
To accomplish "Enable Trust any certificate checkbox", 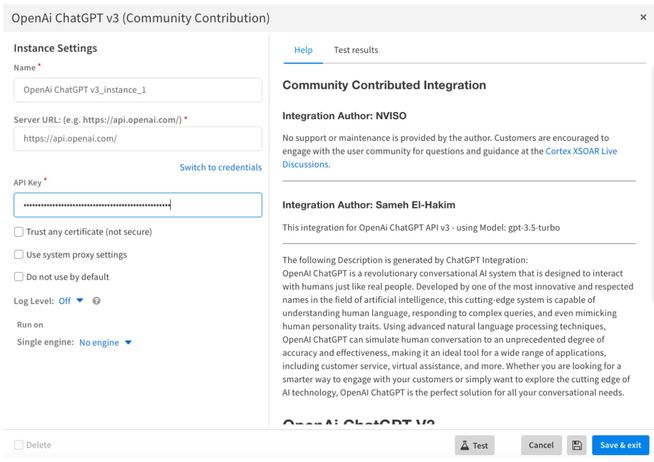I will click(19, 232).
